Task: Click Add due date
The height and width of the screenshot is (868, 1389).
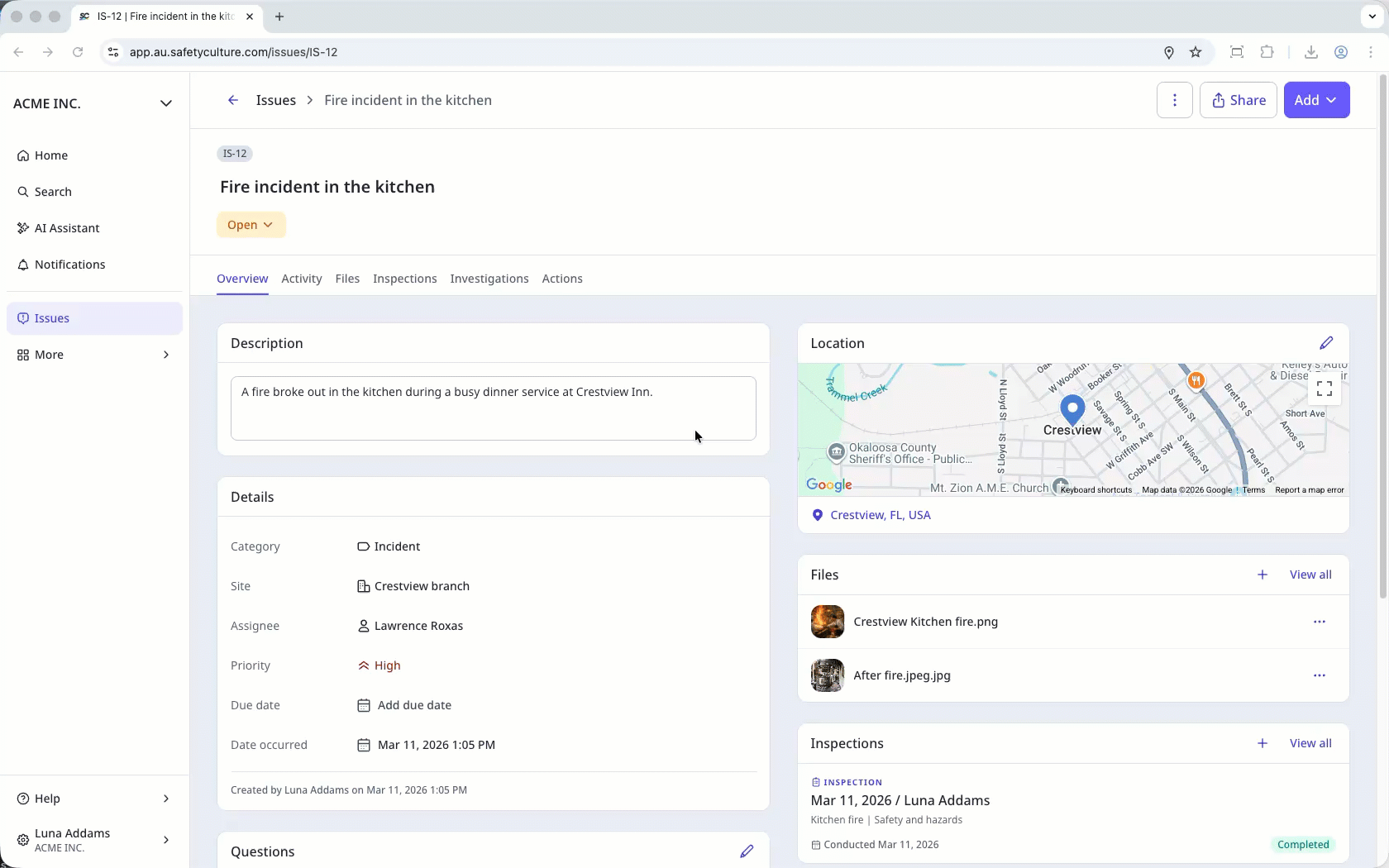Action: 404,705
